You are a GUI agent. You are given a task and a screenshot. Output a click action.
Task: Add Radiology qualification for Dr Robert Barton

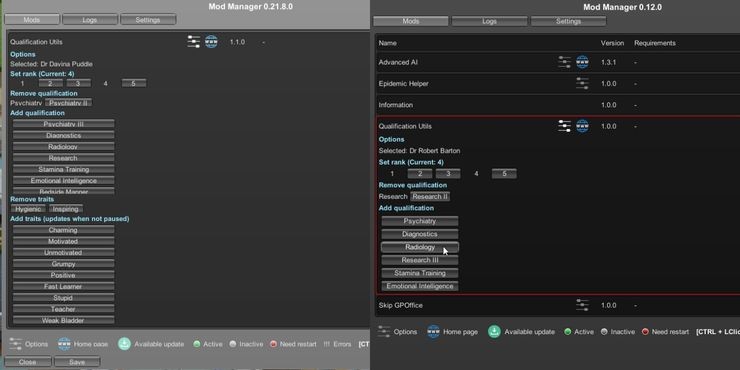click(x=420, y=247)
